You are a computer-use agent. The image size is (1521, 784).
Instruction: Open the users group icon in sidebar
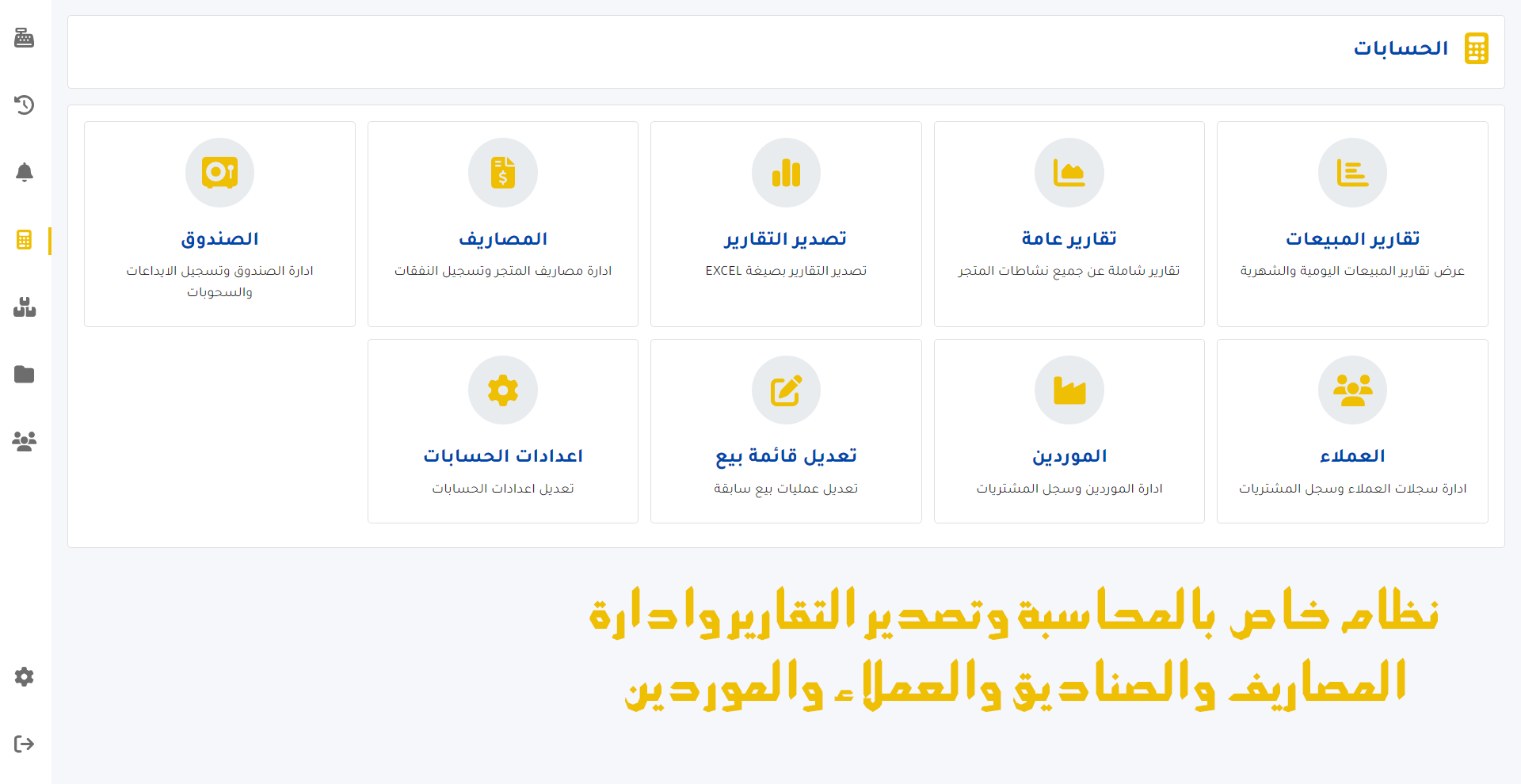25,441
